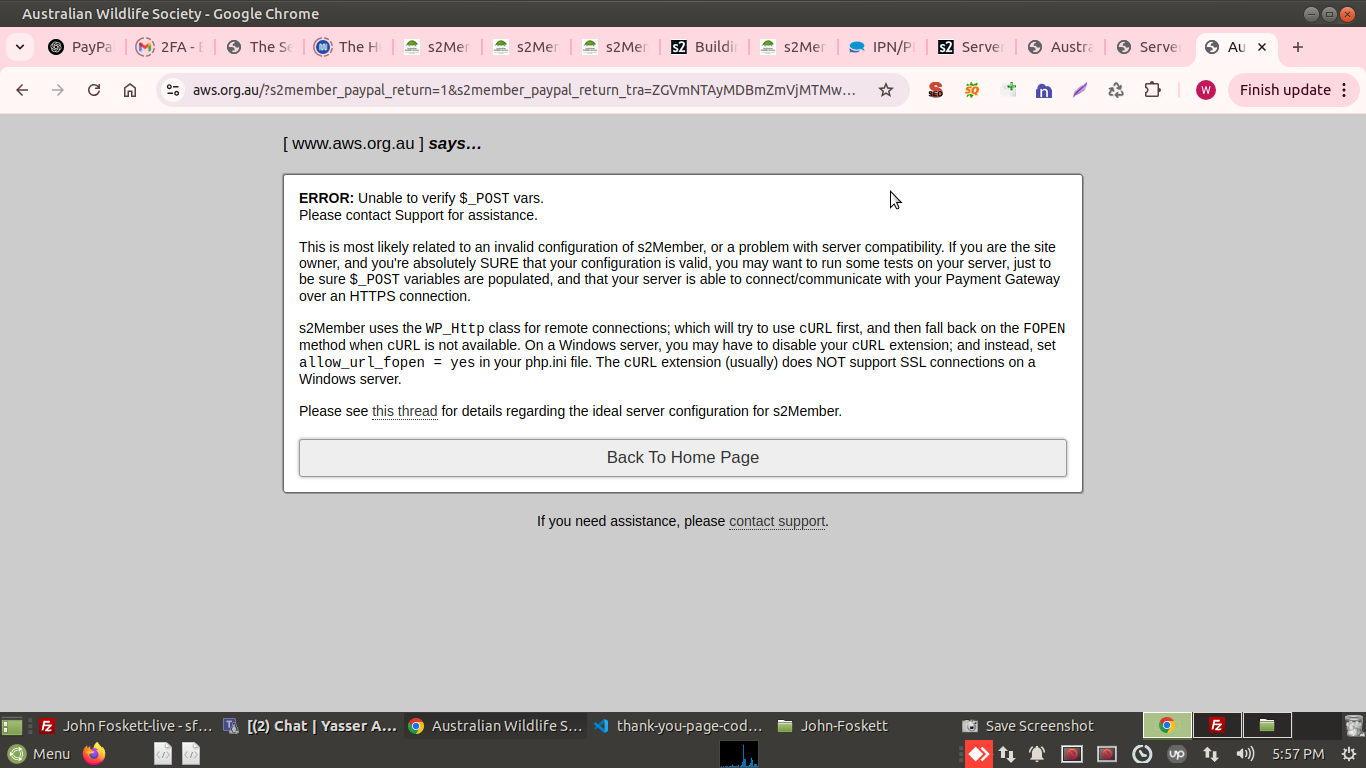Open the 'contact support' link
Viewport: 1366px width, 768px height.
tap(777, 521)
